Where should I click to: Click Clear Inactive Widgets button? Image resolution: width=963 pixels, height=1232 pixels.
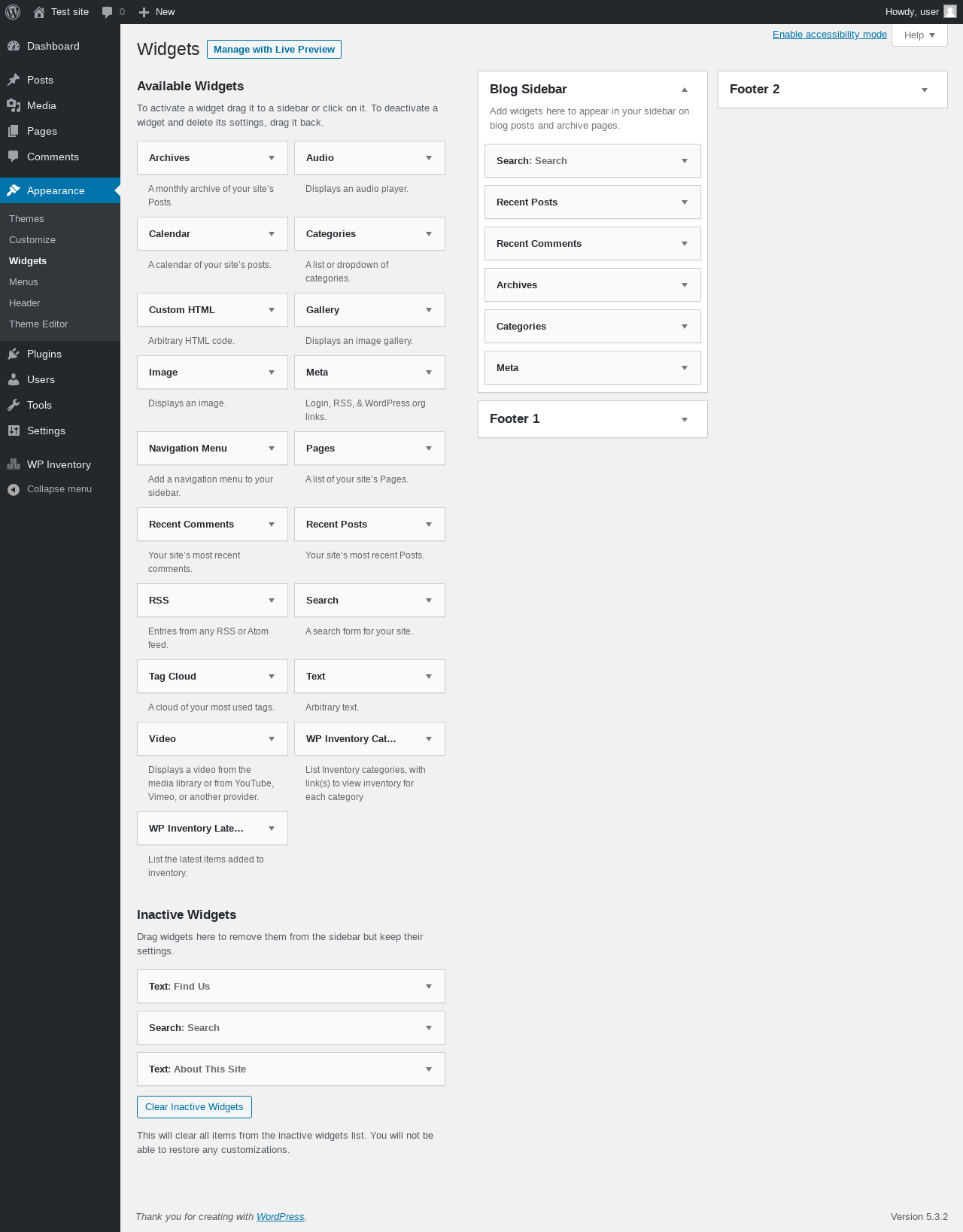pos(194,1107)
